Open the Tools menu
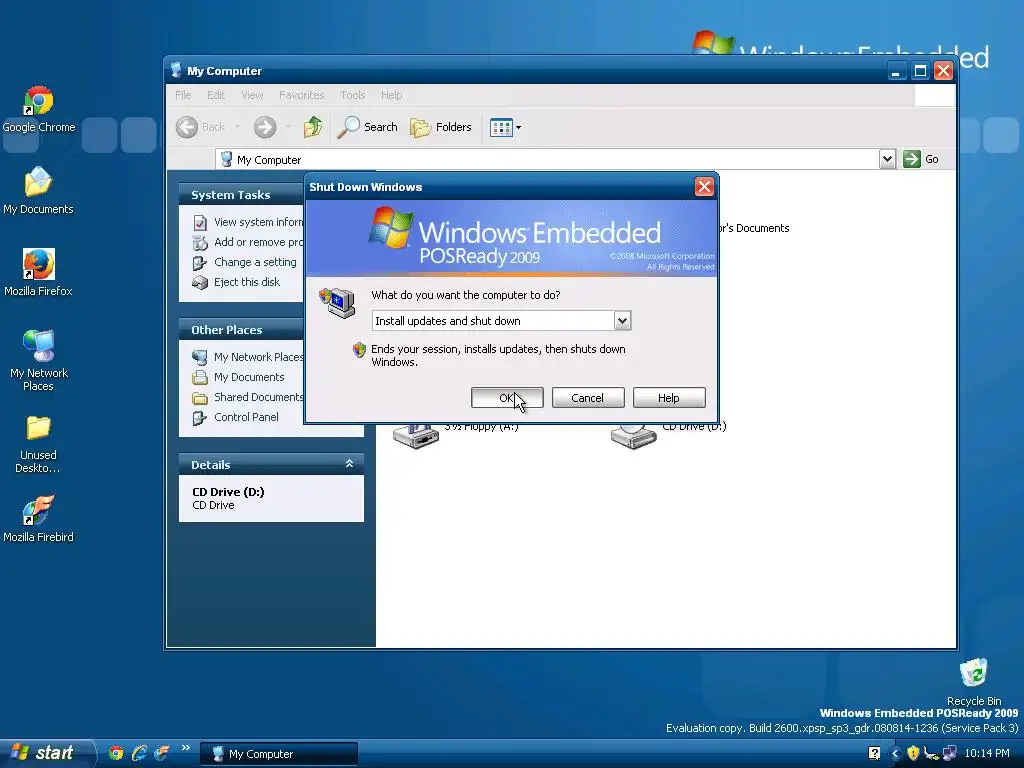 353,95
